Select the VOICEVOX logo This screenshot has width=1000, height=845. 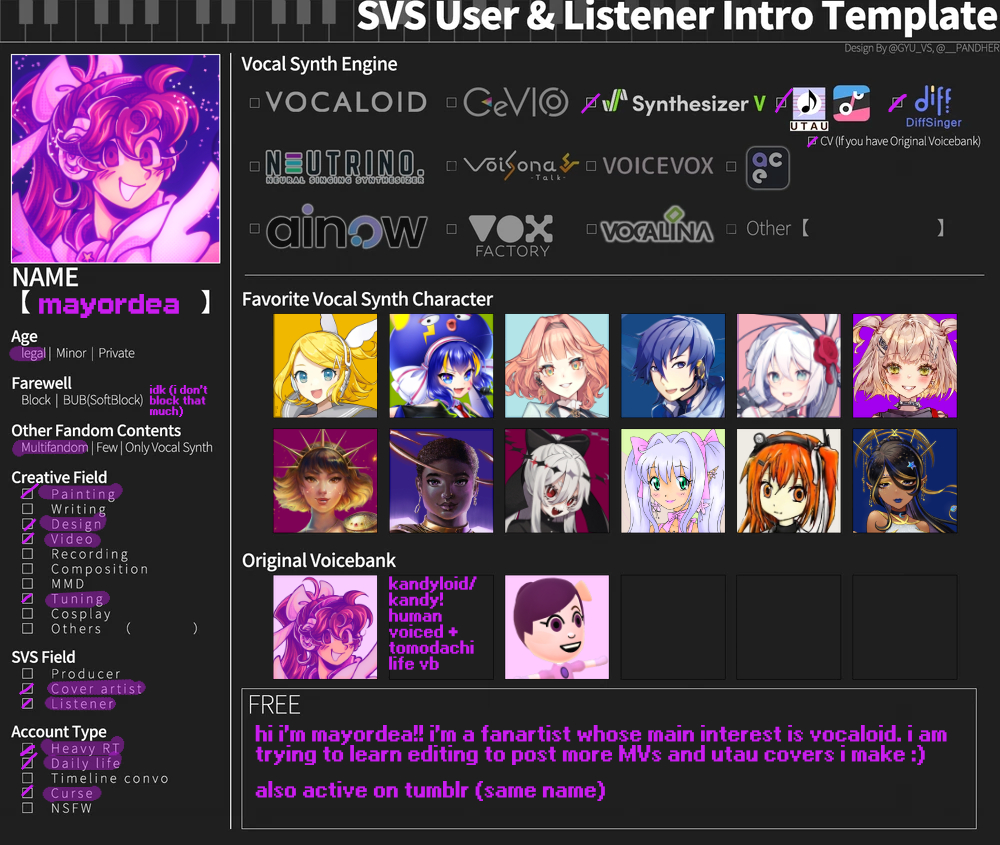click(x=658, y=166)
